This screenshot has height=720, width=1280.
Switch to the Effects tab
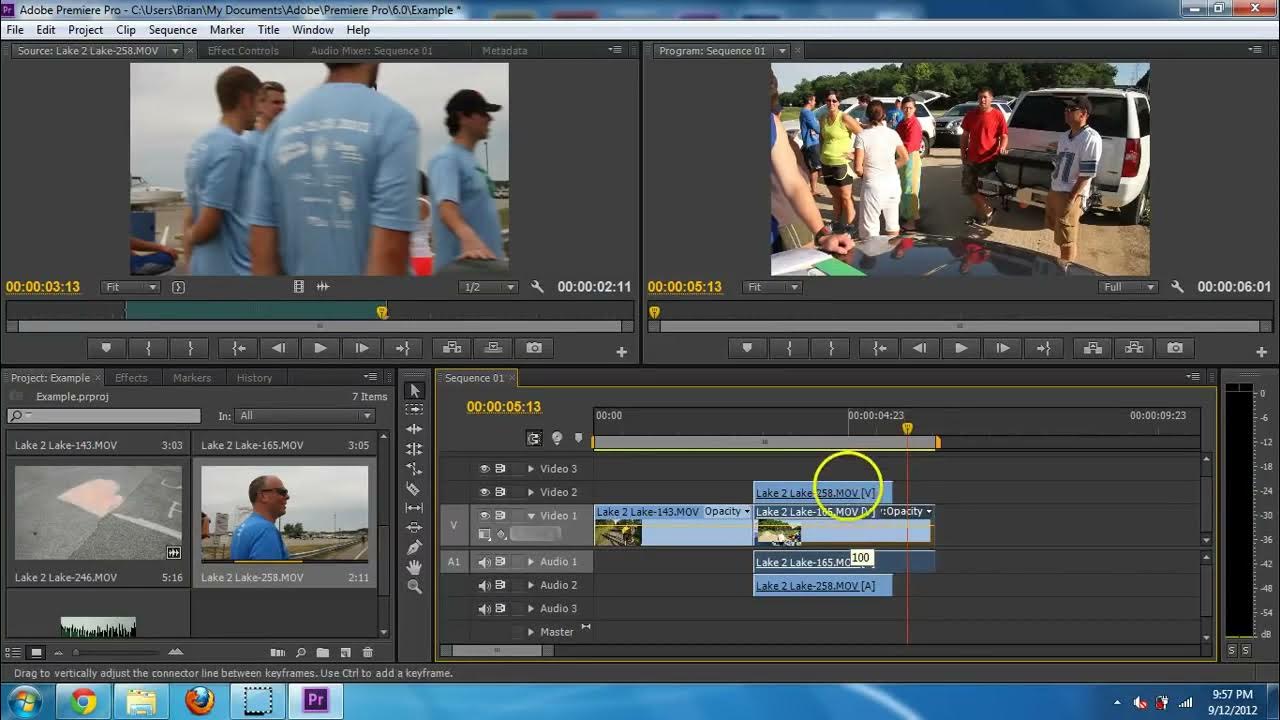[131, 378]
